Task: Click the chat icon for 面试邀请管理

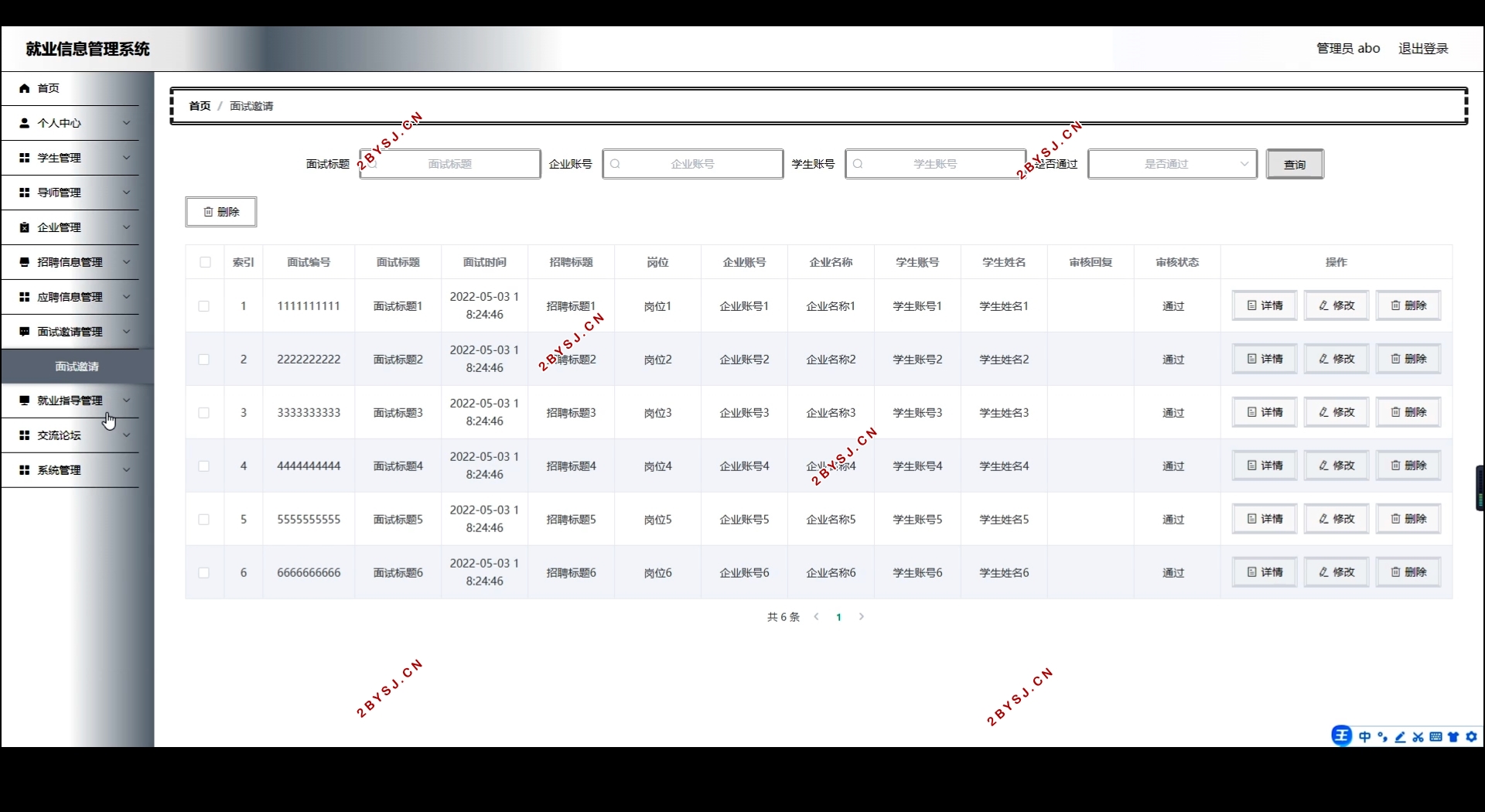Action: point(25,332)
